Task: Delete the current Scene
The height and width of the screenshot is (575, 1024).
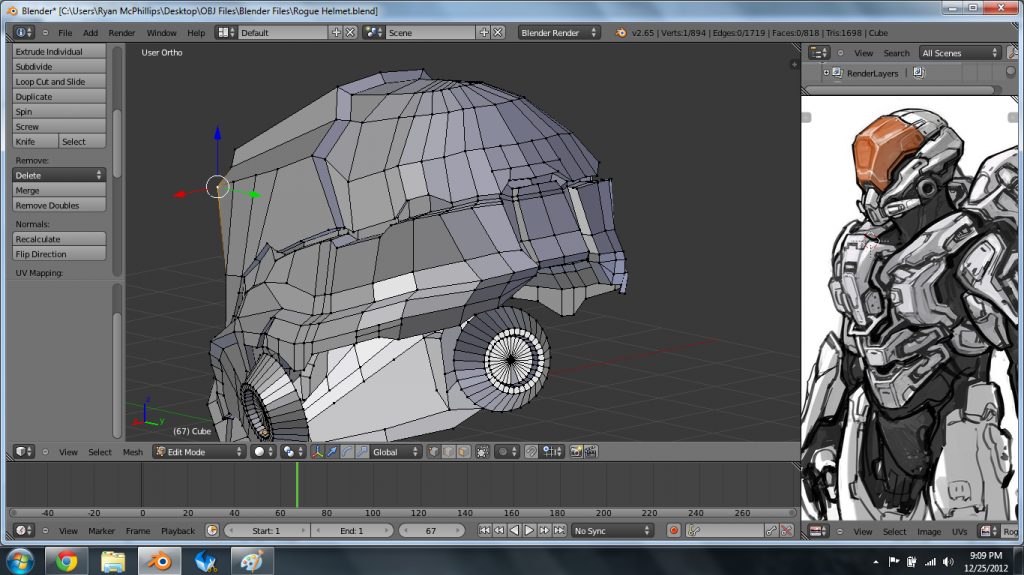Action: point(498,33)
